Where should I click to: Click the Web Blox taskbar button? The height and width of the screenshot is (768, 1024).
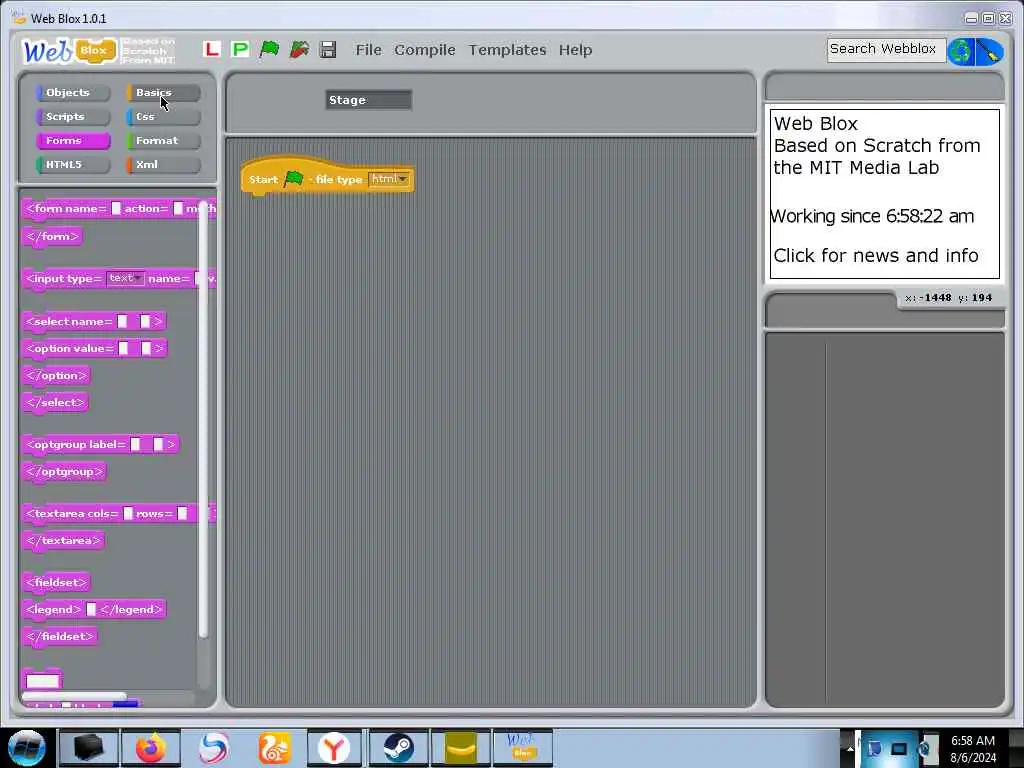coord(522,748)
